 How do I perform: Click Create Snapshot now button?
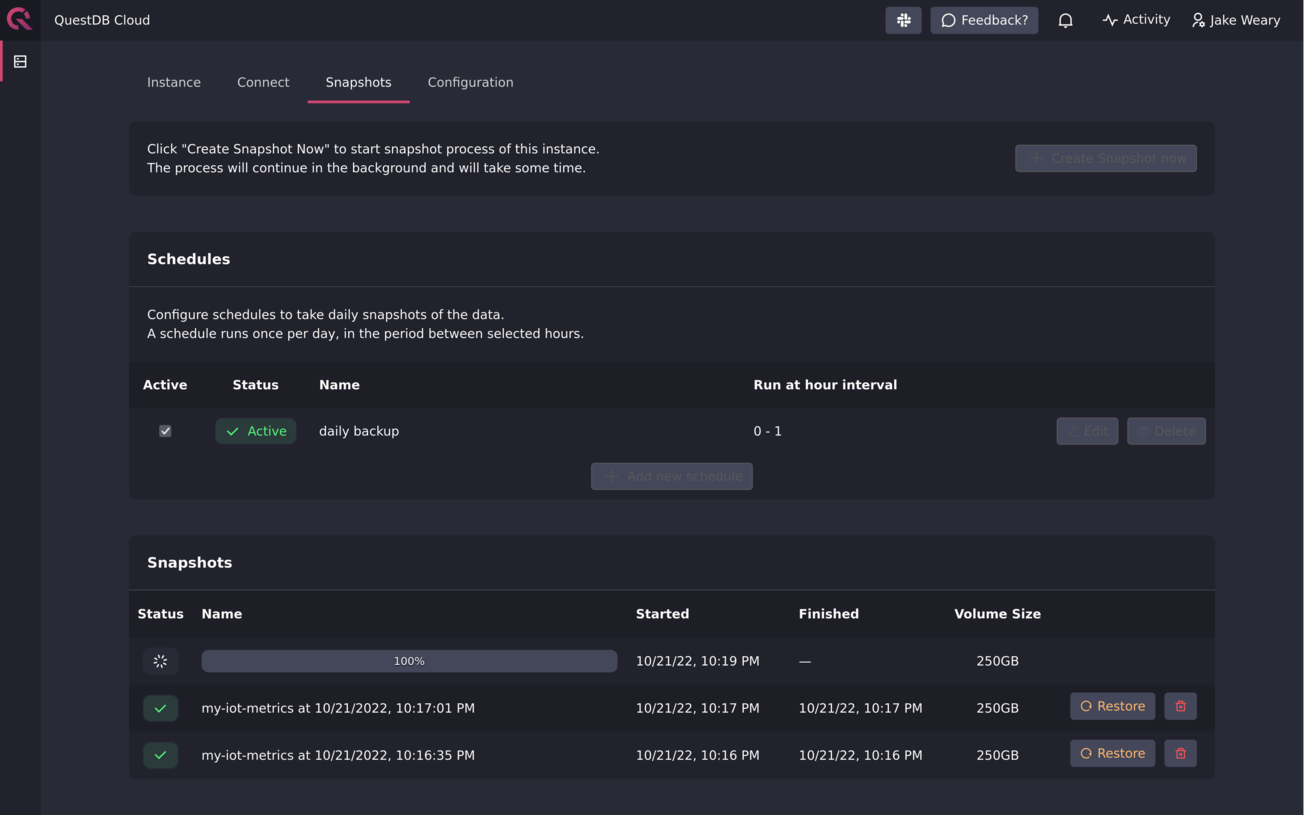pos(1106,158)
